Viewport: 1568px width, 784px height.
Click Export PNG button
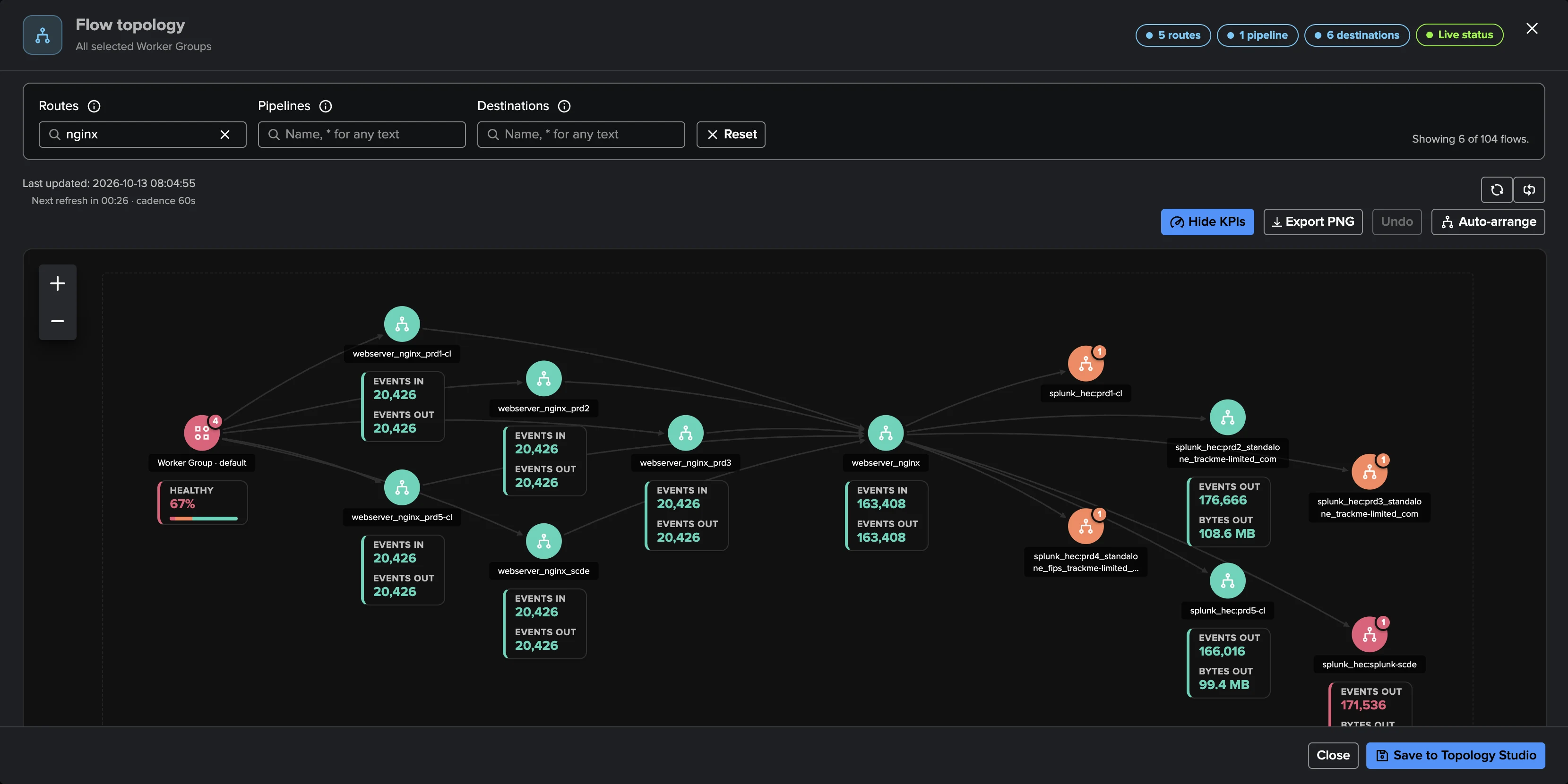[x=1313, y=222]
